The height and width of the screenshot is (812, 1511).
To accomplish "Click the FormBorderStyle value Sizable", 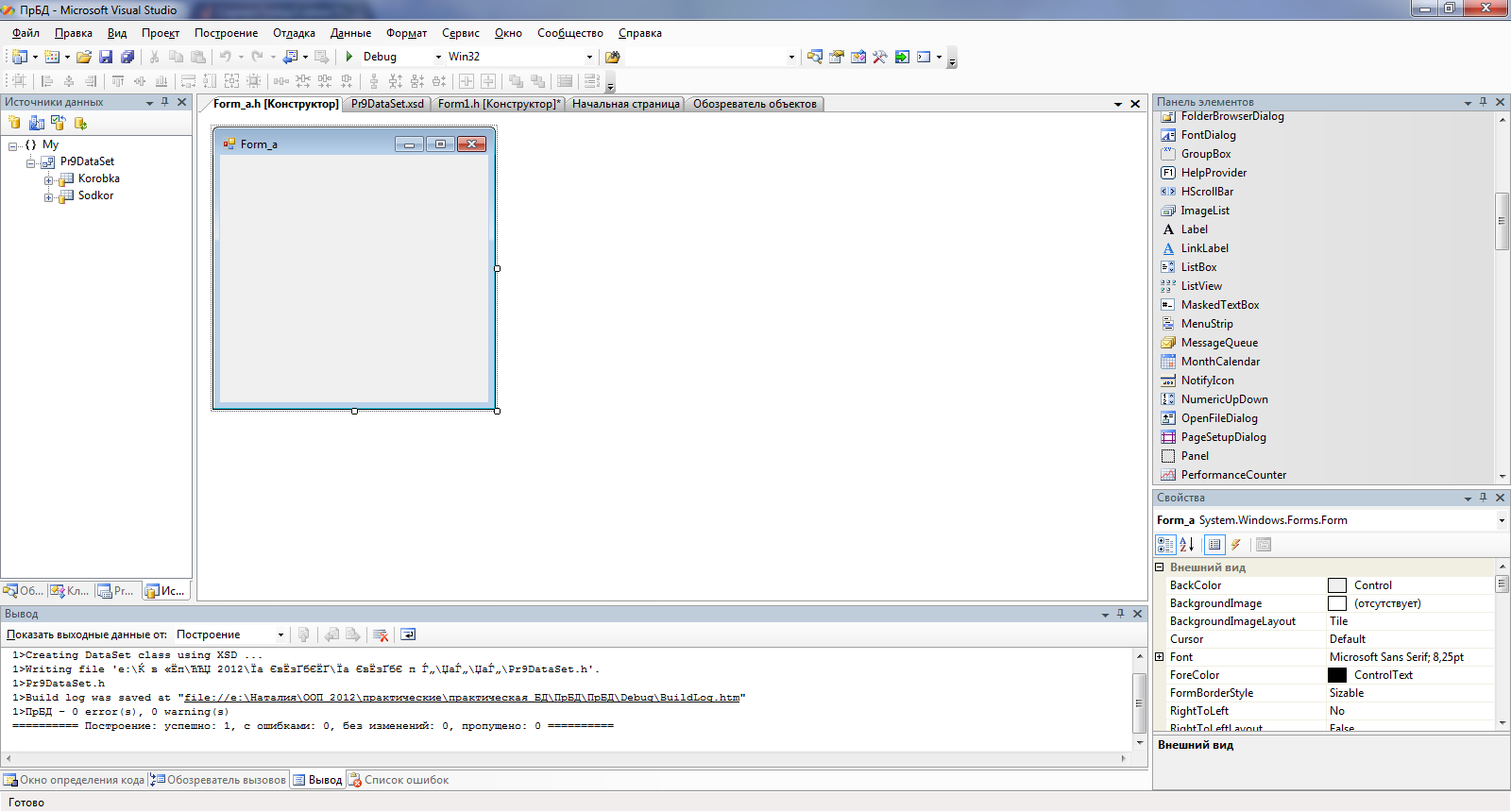I will point(1347,693).
